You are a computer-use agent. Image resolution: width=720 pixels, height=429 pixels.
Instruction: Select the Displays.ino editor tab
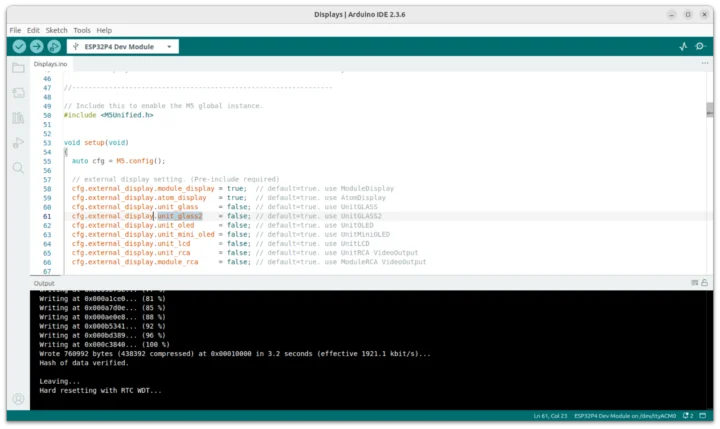click(51, 64)
